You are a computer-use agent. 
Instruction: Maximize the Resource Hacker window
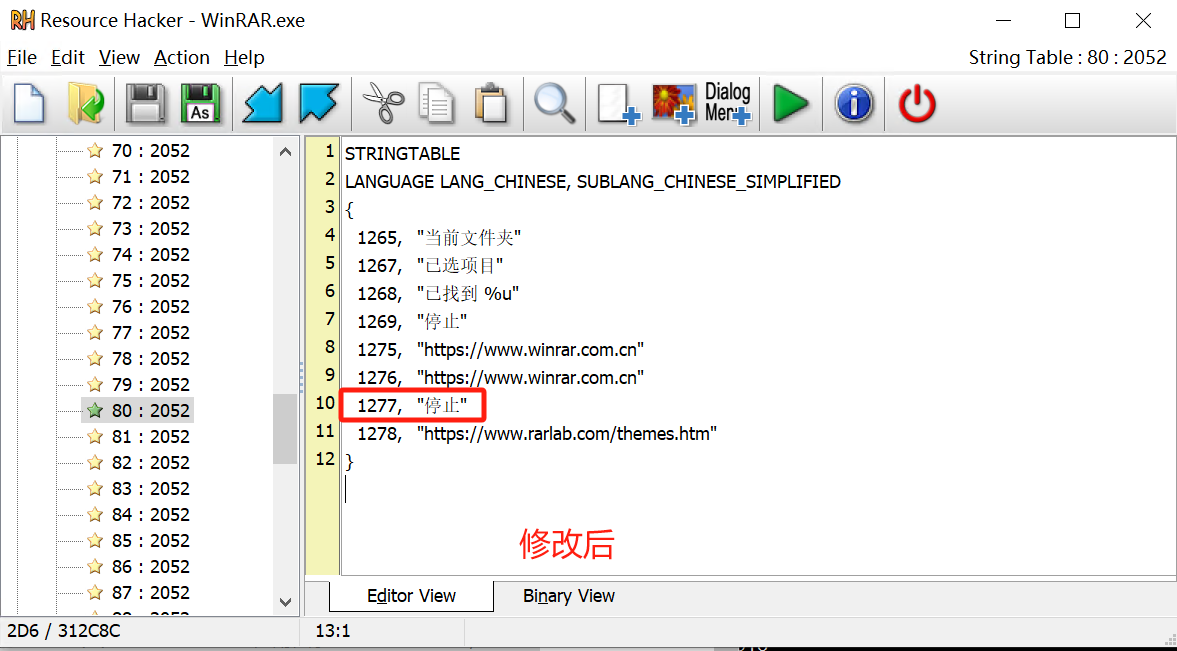pyautogui.click(x=1073, y=21)
